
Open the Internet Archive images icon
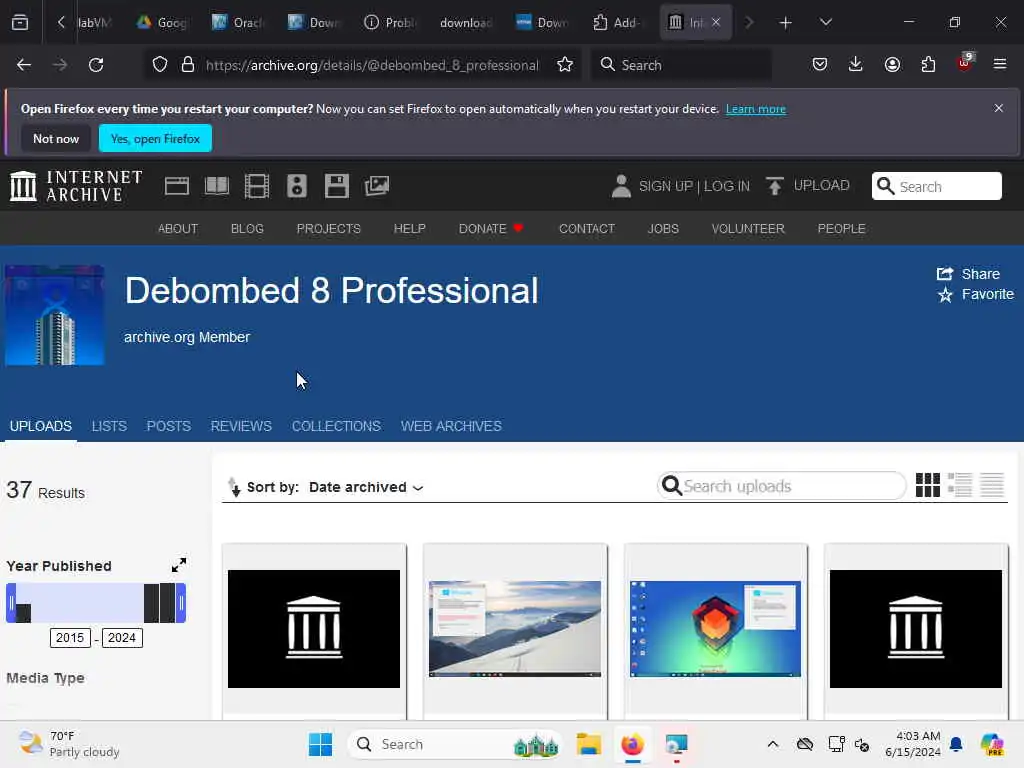[377, 186]
